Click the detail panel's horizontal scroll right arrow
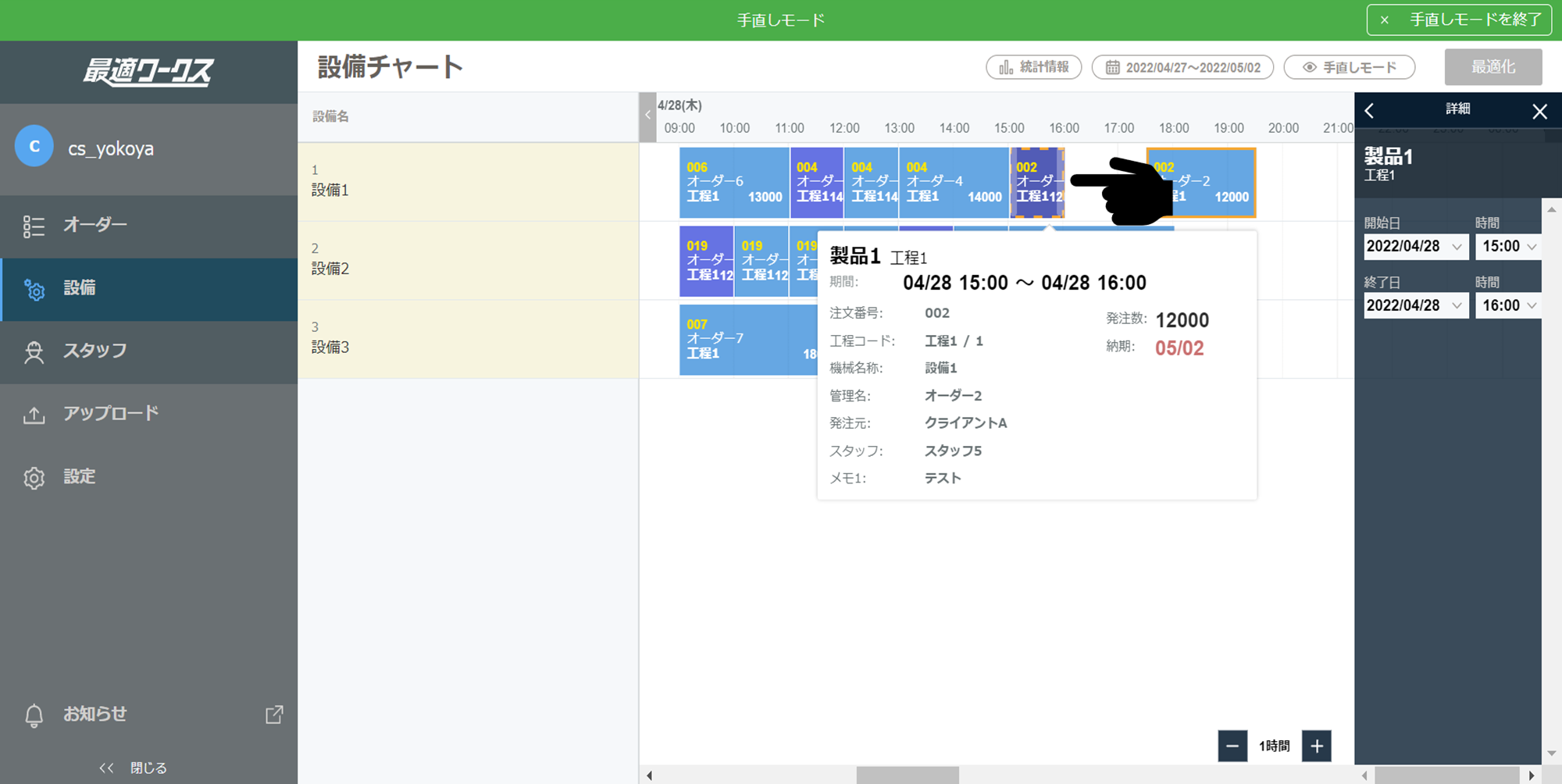 click(1532, 775)
